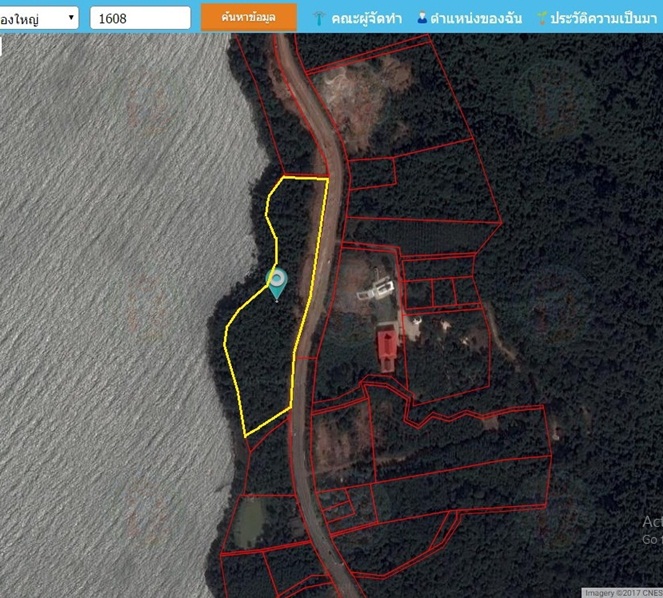The image size is (663, 598).
Task: Select the parcel containing the green pond
Action: coord(258,522)
